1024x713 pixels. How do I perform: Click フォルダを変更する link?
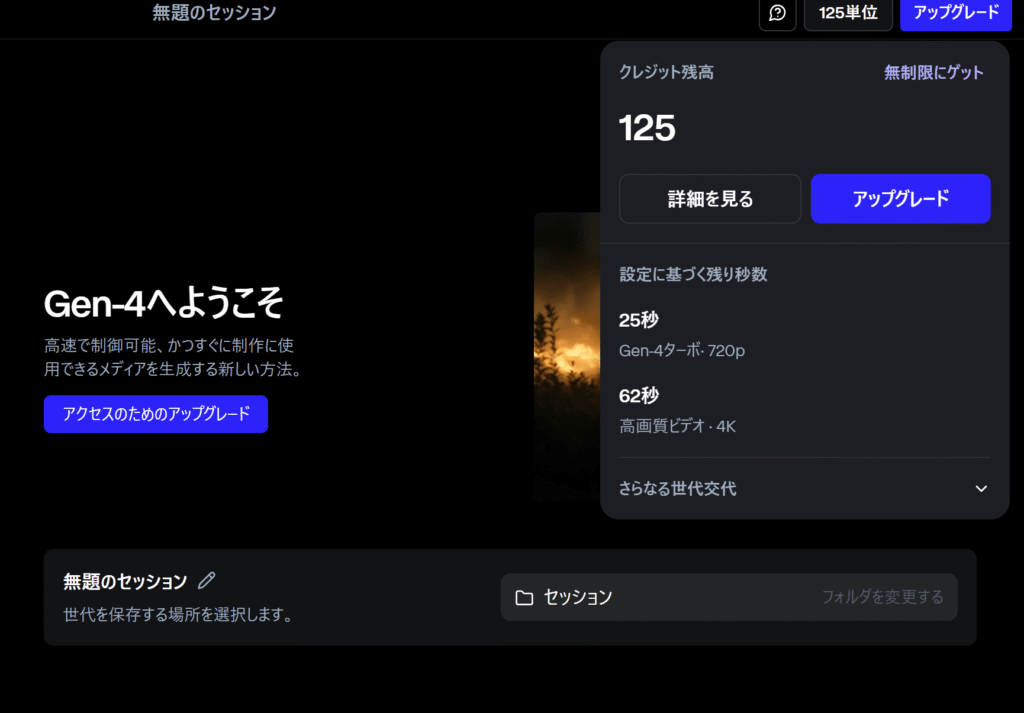coord(882,597)
